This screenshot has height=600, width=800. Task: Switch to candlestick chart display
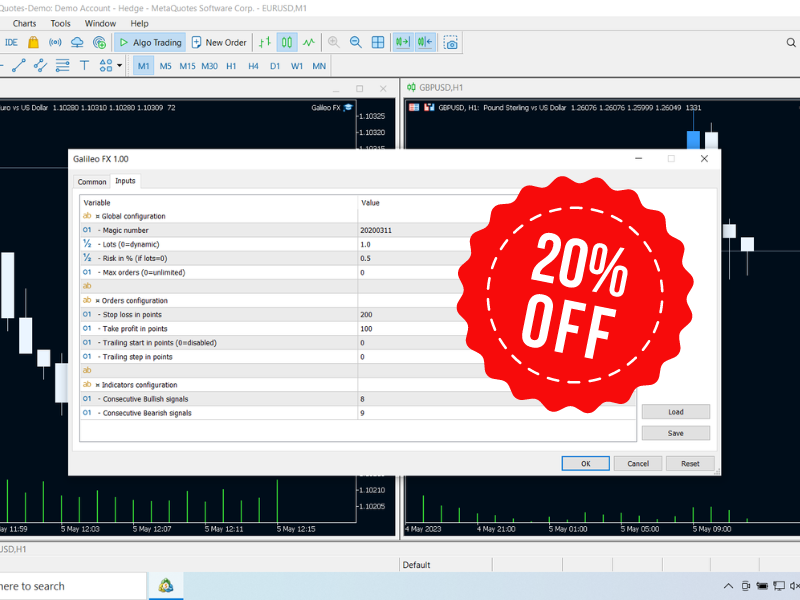[287, 43]
